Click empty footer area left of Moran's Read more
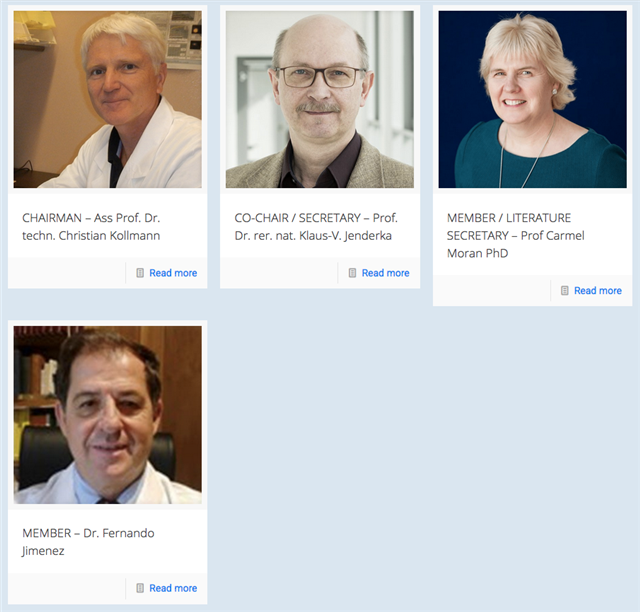This screenshot has height=612, width=640. point(492,290)
